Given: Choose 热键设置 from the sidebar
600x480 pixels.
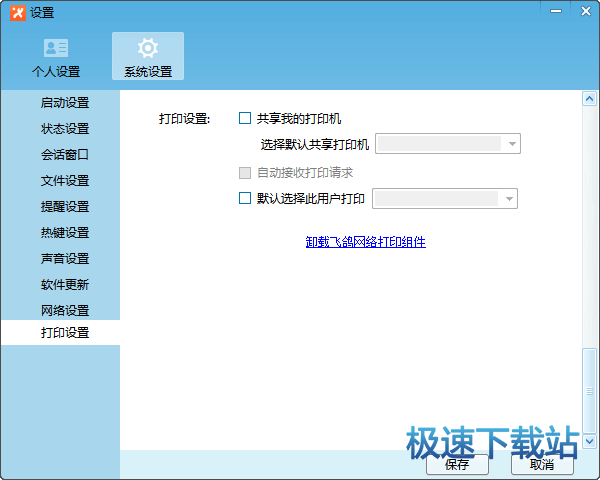Looking at the screenshot, I should (65, 232).
